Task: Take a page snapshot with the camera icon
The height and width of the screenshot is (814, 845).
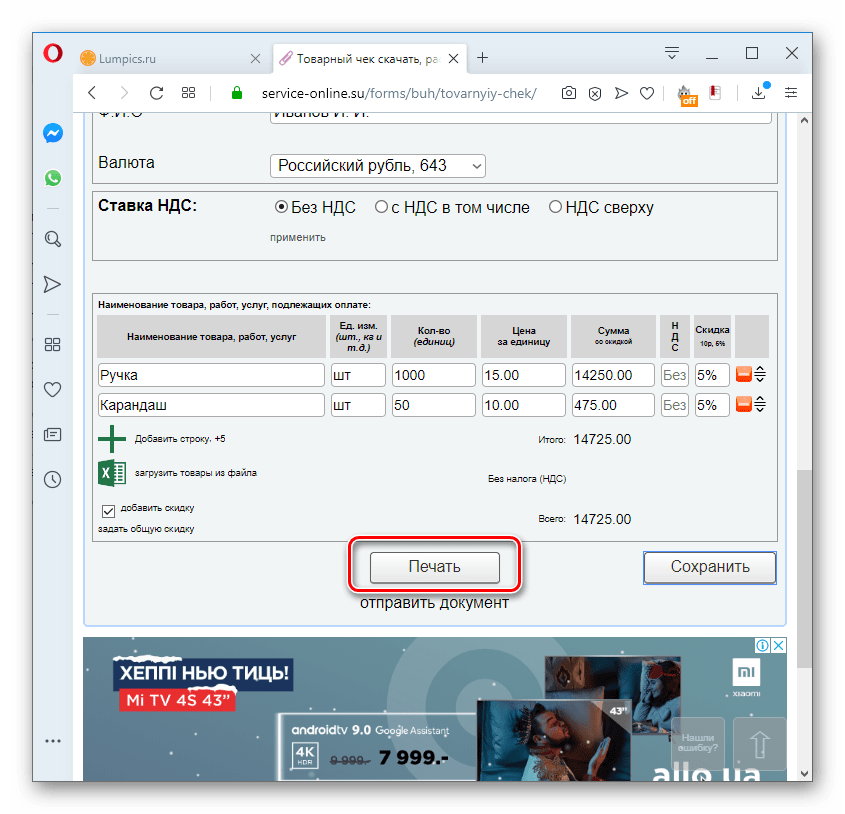Action: tap(568, 93)
